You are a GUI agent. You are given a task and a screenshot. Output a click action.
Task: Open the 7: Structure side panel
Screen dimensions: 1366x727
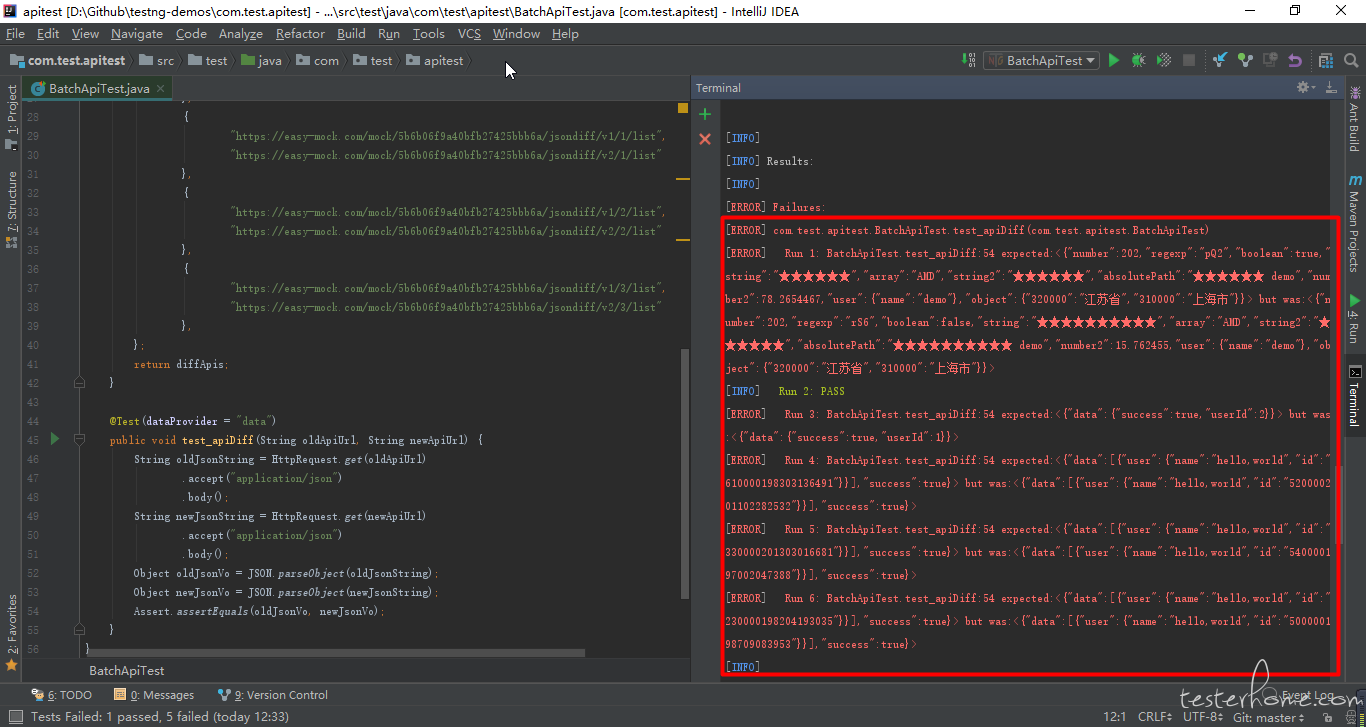tap(12, 208)
